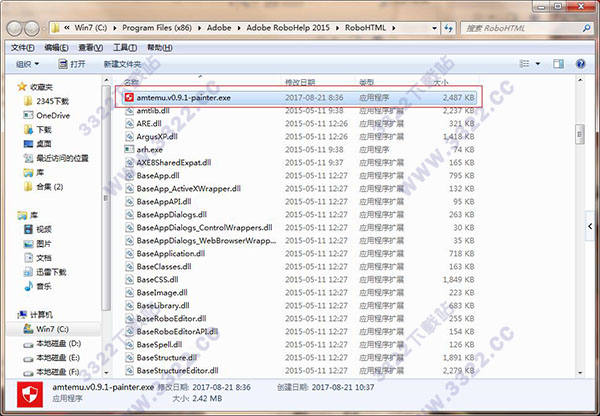The image size is (600, 416).
Task: Open the 工具(T) menu
Action: click(x=125, y=48)
